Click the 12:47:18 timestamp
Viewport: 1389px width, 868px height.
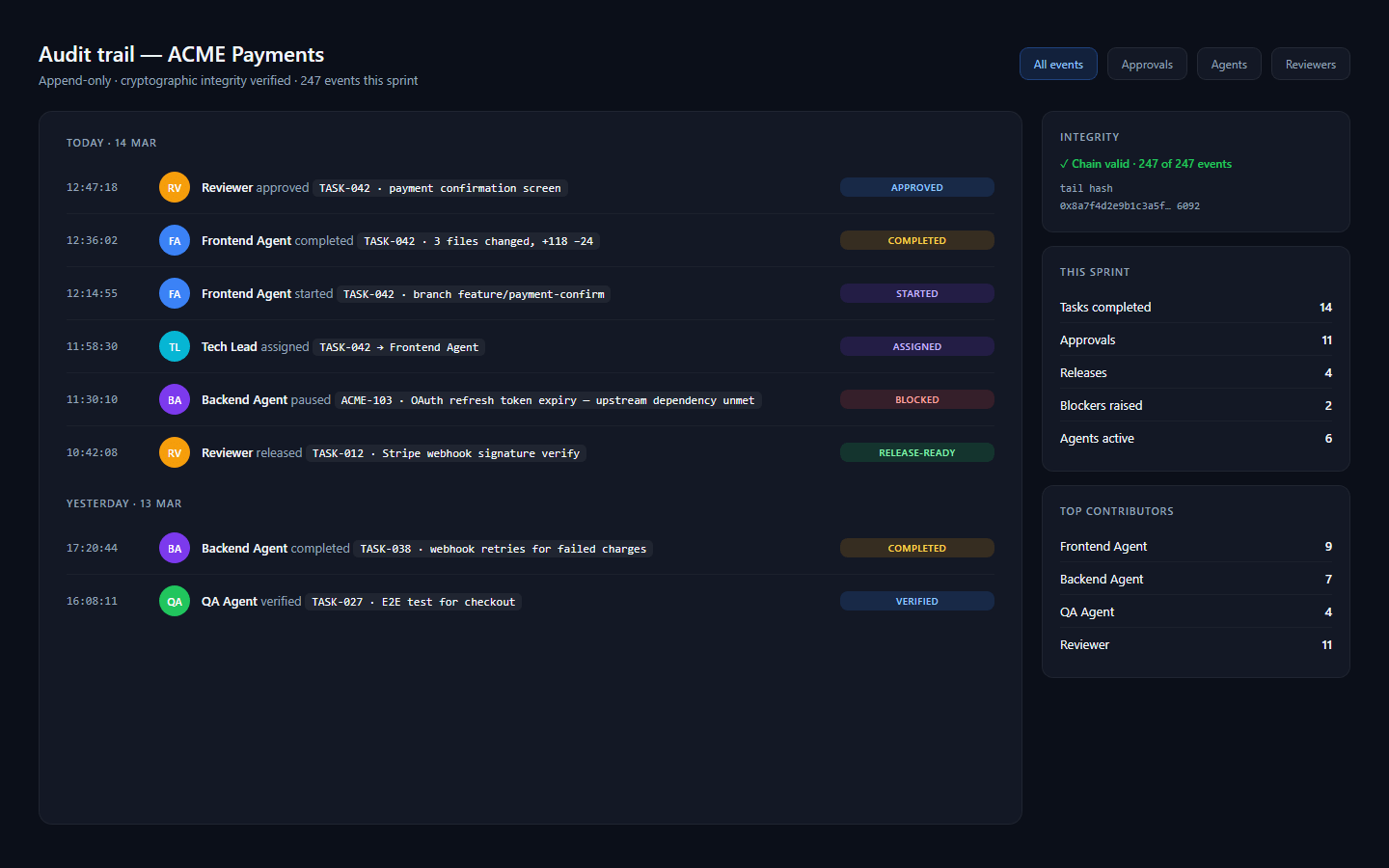92,187
